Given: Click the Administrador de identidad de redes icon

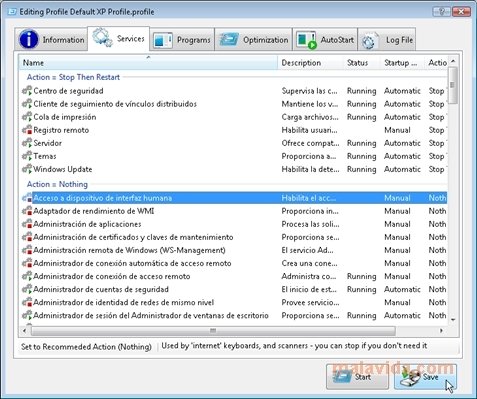Looking at the screenshot, I should coord(27,302).
